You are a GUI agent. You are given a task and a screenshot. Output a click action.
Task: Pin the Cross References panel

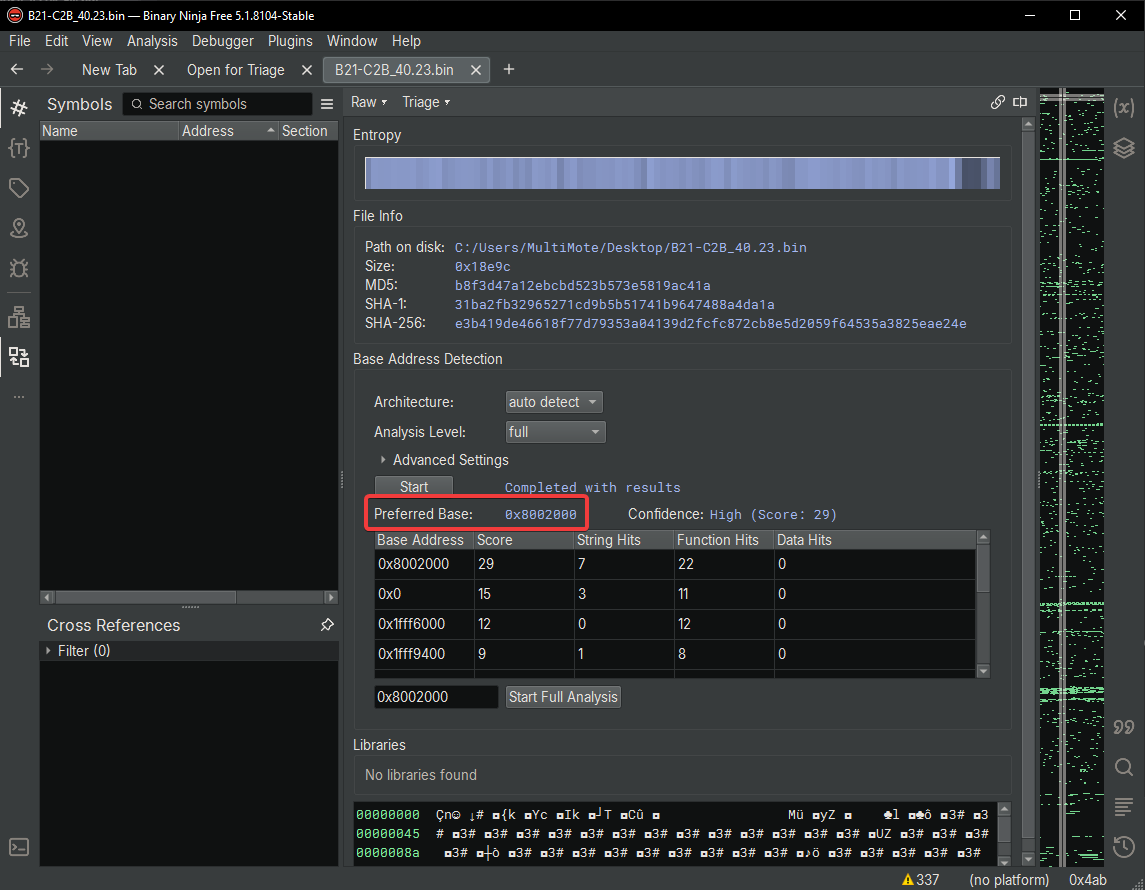[327, 625]
